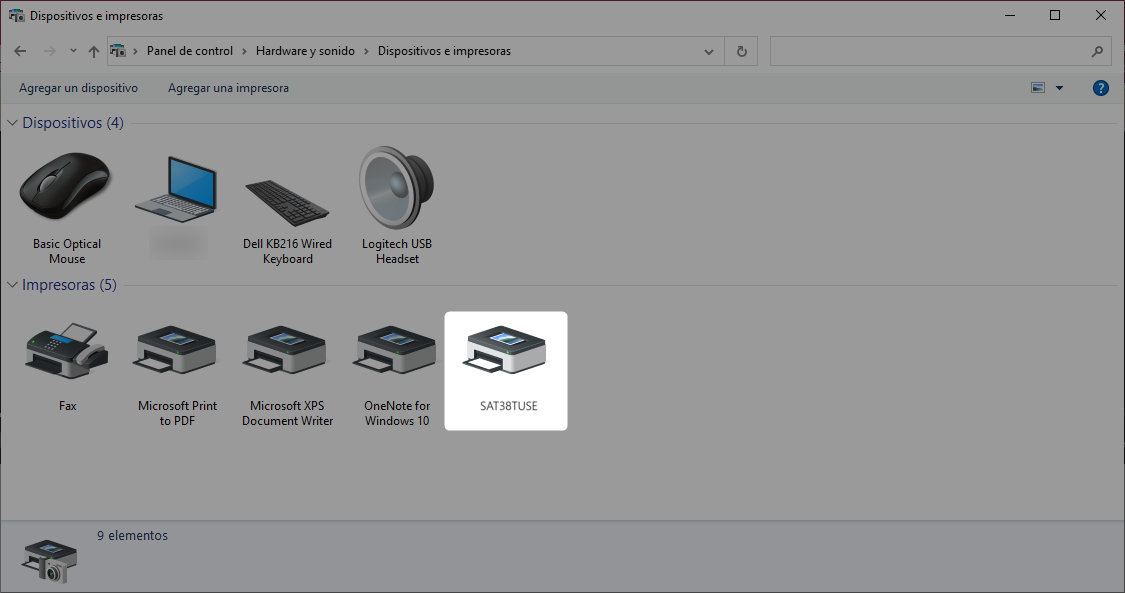Click Agregar un dispositivo
The height and width of the screenshot is (593, 1125).
(x=78, y=88)
